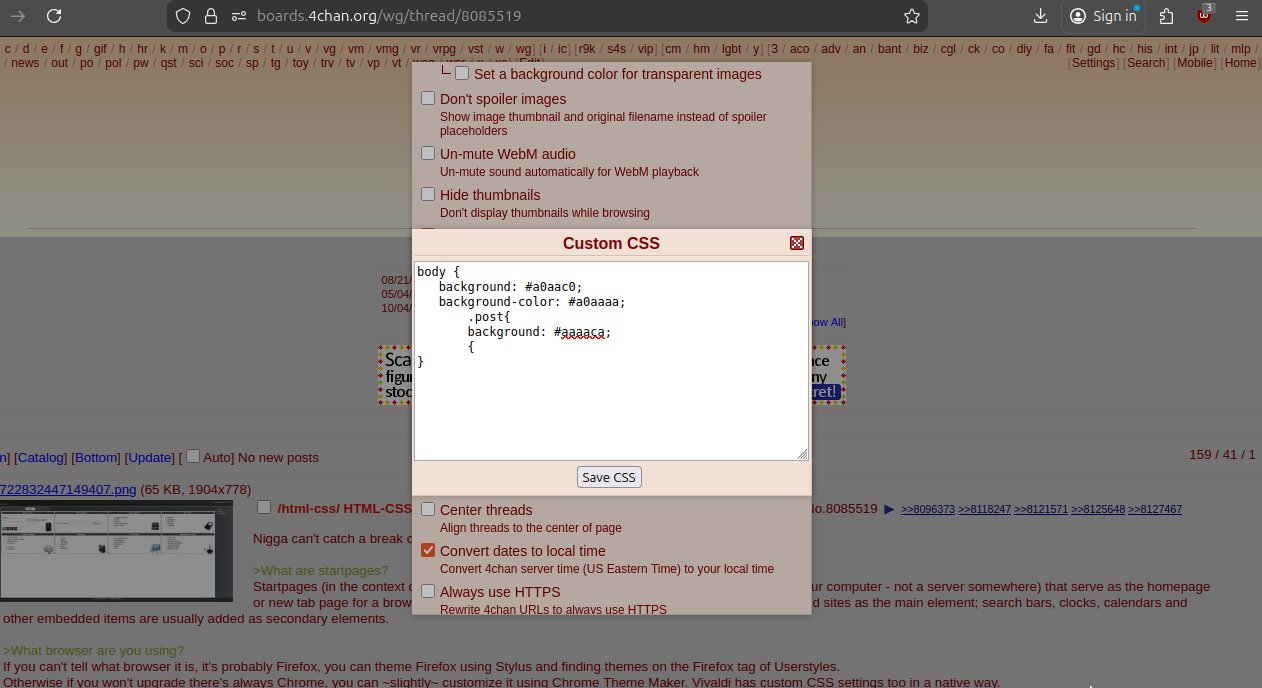Toggle Un-mute WebM audio checkbox
The width and height of the screenshot is (1262, 688).
pyautogui.click(x=428, y=153)
